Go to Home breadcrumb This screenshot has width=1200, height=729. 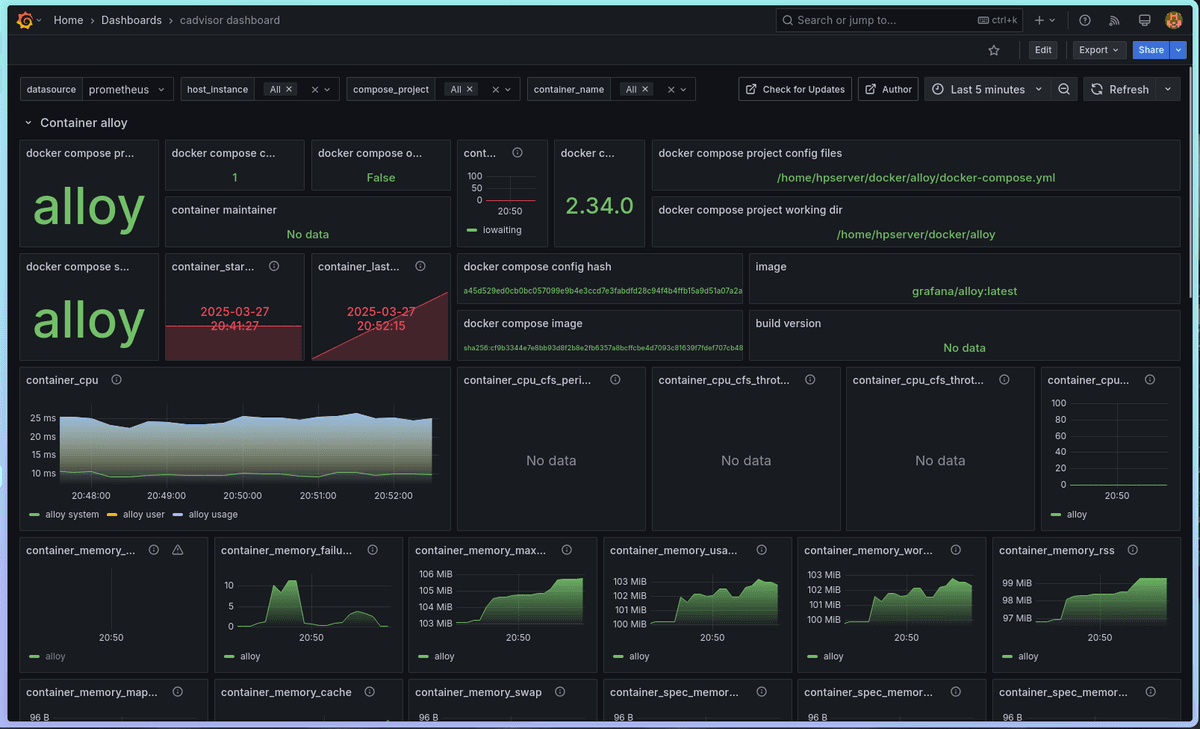click(68, 20)
